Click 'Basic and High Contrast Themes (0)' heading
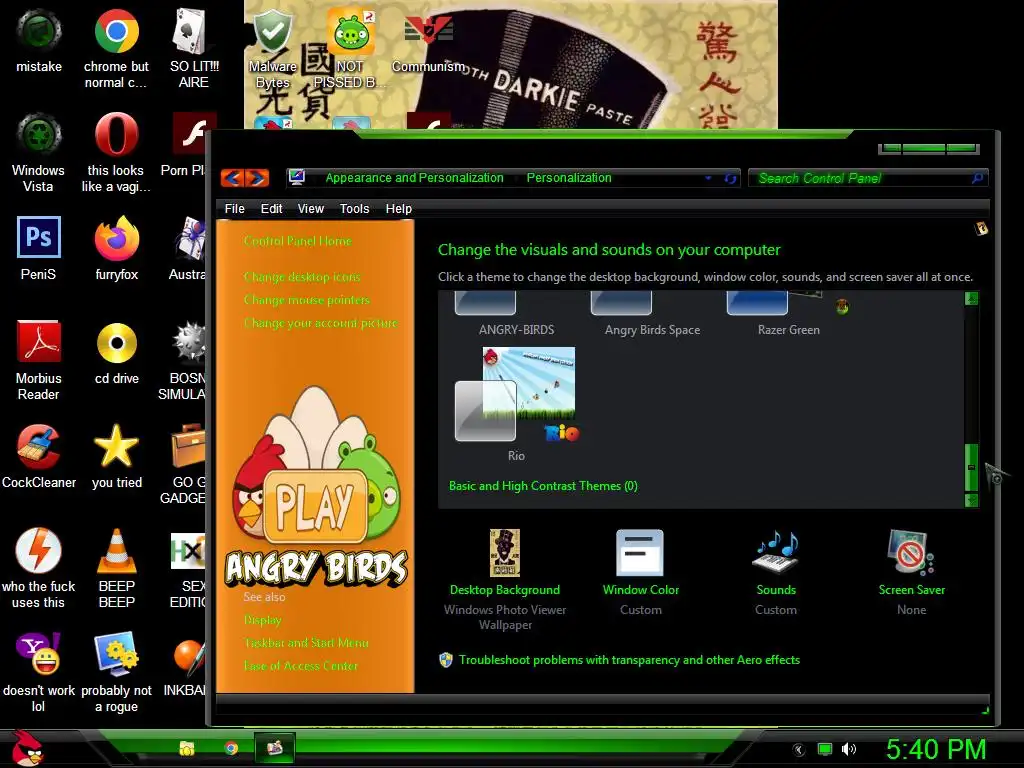 [x=543, y=486]
